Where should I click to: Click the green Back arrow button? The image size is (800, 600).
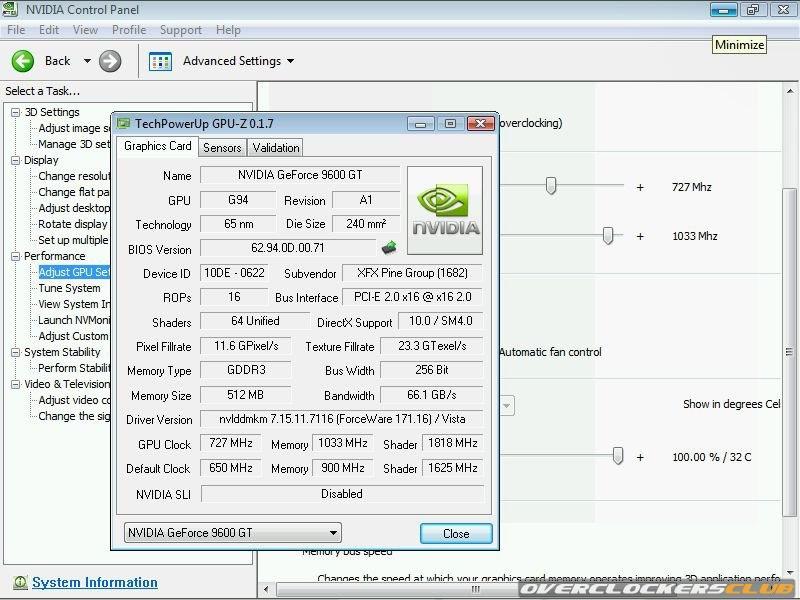click(23, 61)
